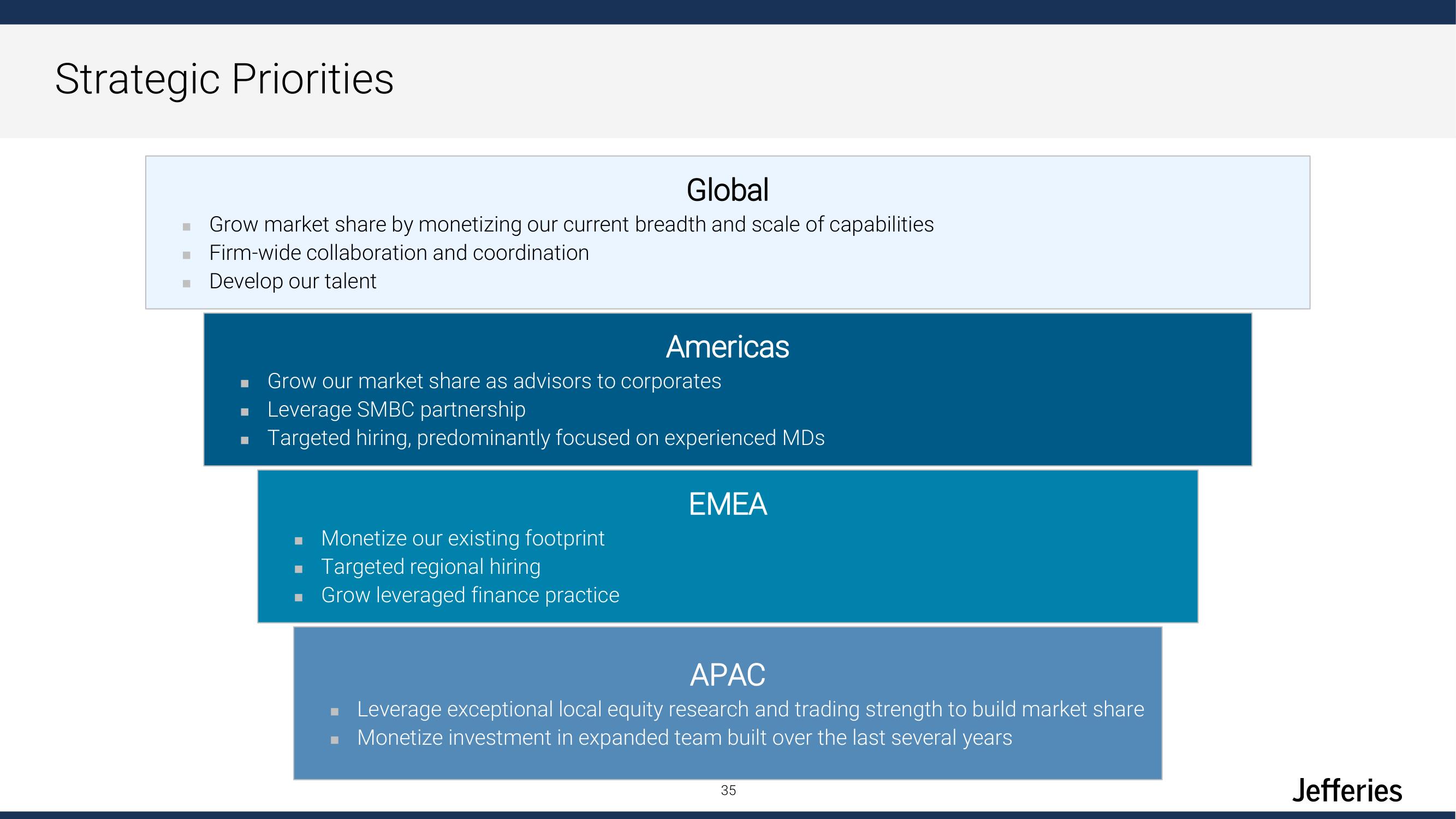Click 'Grow our market share as advisors to corporates'

(494, 381)
